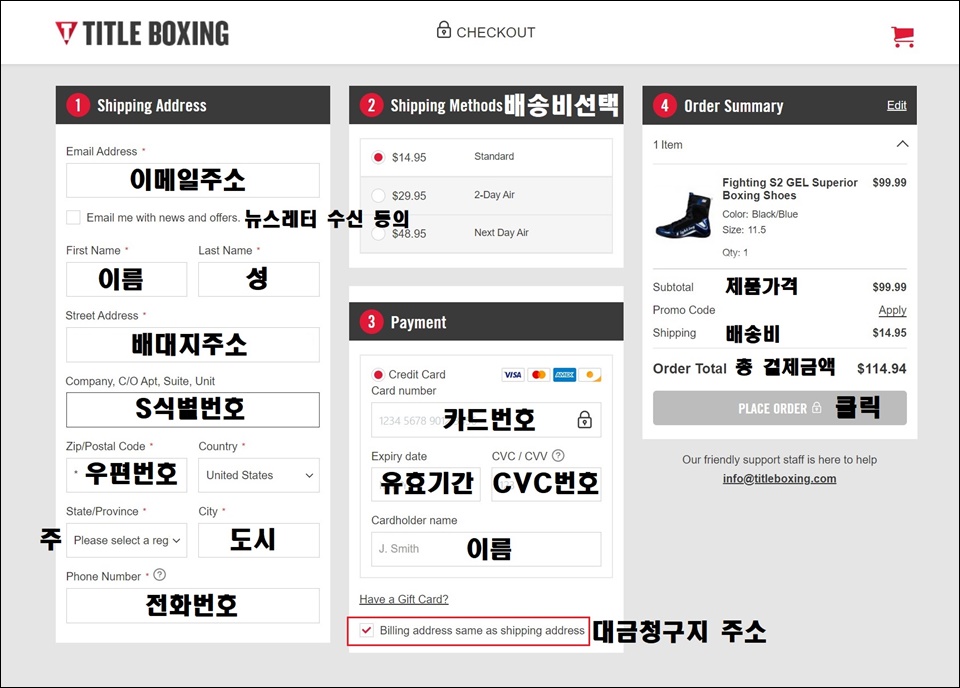The height and width of the screenshot is (688, 960).
Task: Click the CVC / CVV input field
Action: 546,484
